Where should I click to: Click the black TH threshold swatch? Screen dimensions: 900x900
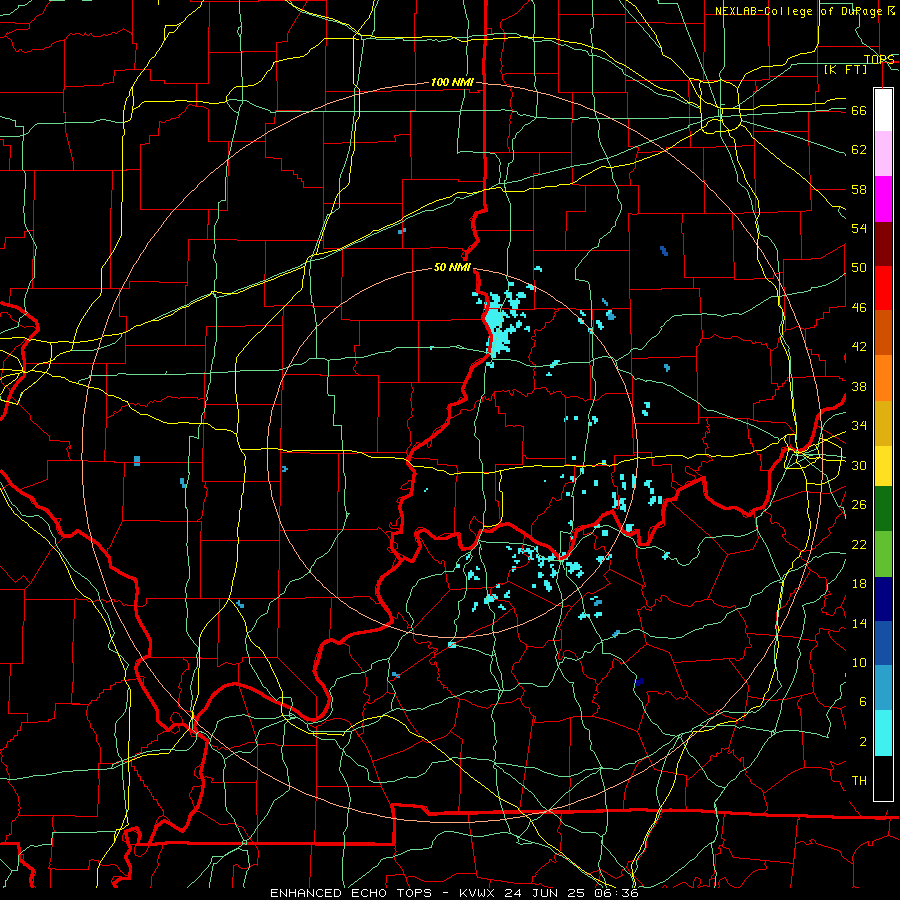pyautogui.click(x=883, y=777)
